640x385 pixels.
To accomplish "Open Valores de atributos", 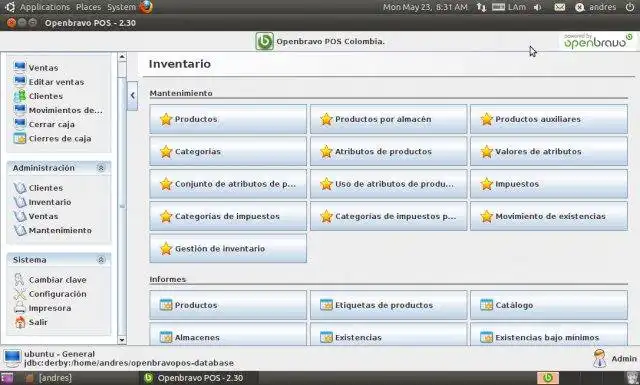I will pyautogui.click(x=549, y=151).
